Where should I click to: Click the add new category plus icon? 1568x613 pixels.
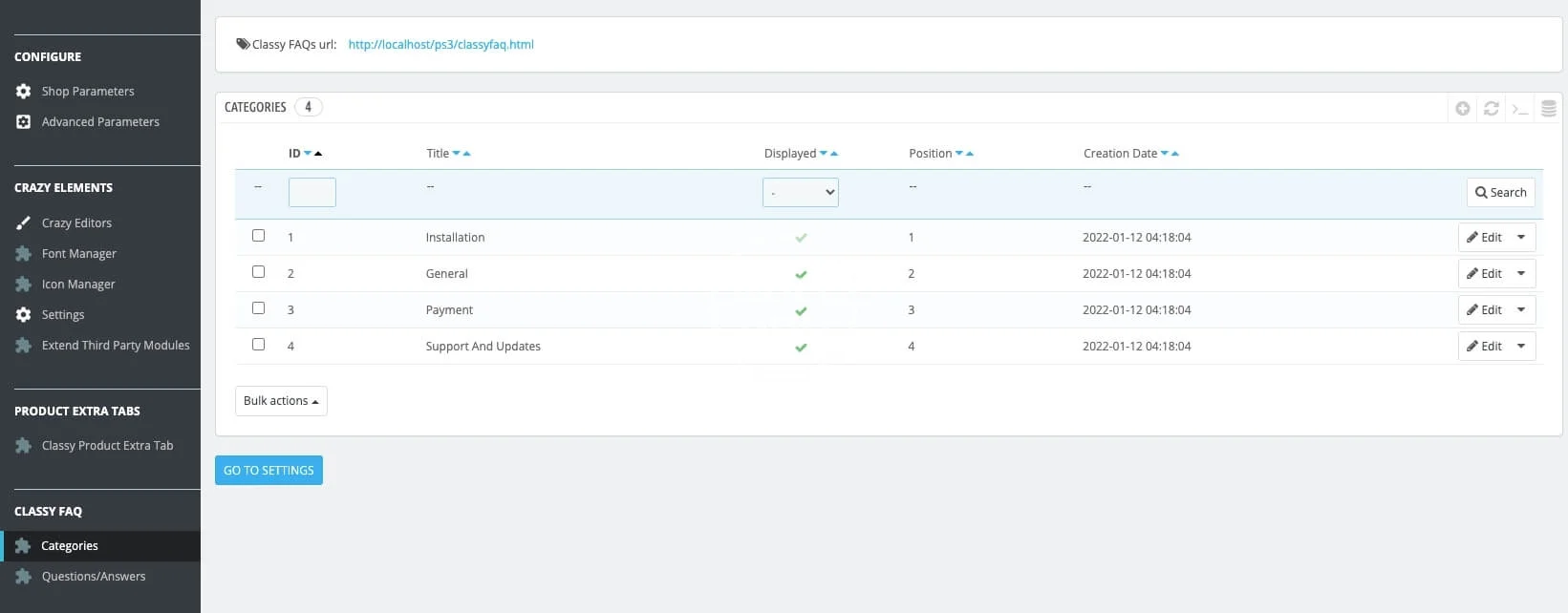(1462, 108)
